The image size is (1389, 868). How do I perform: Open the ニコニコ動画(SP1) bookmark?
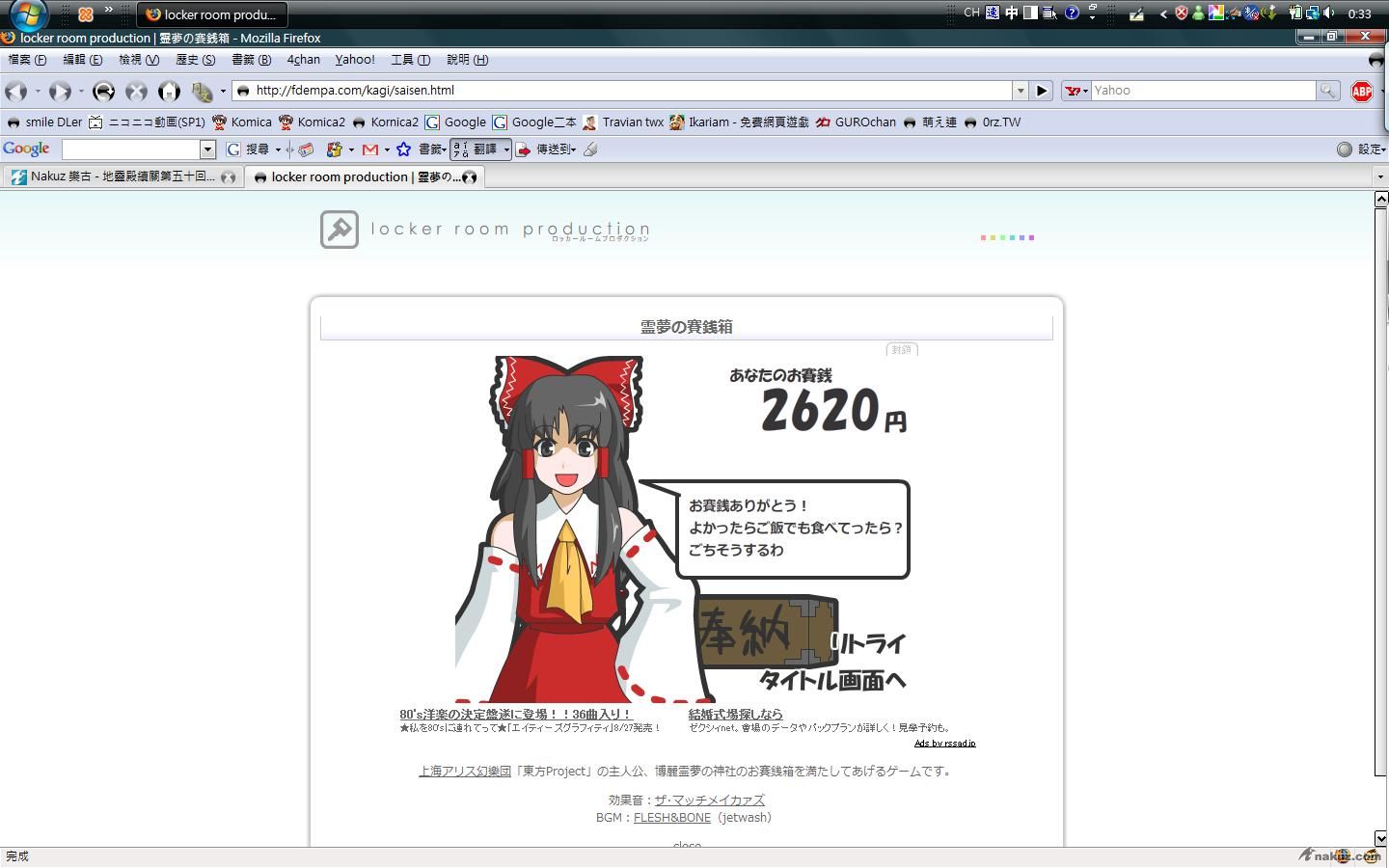(147, 122)
